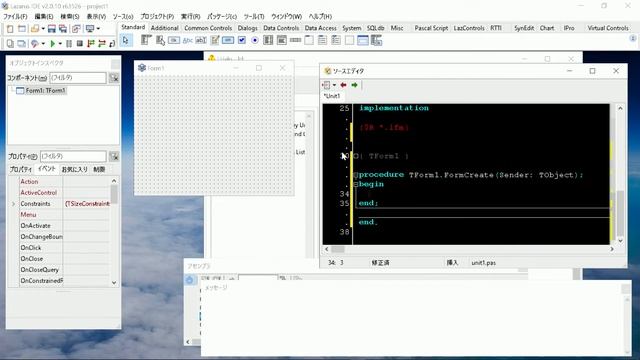Viewport: 640px width, 360px height.
Task: Click the green forward-jump arrow in Source Editor
Action: [354, 85]
